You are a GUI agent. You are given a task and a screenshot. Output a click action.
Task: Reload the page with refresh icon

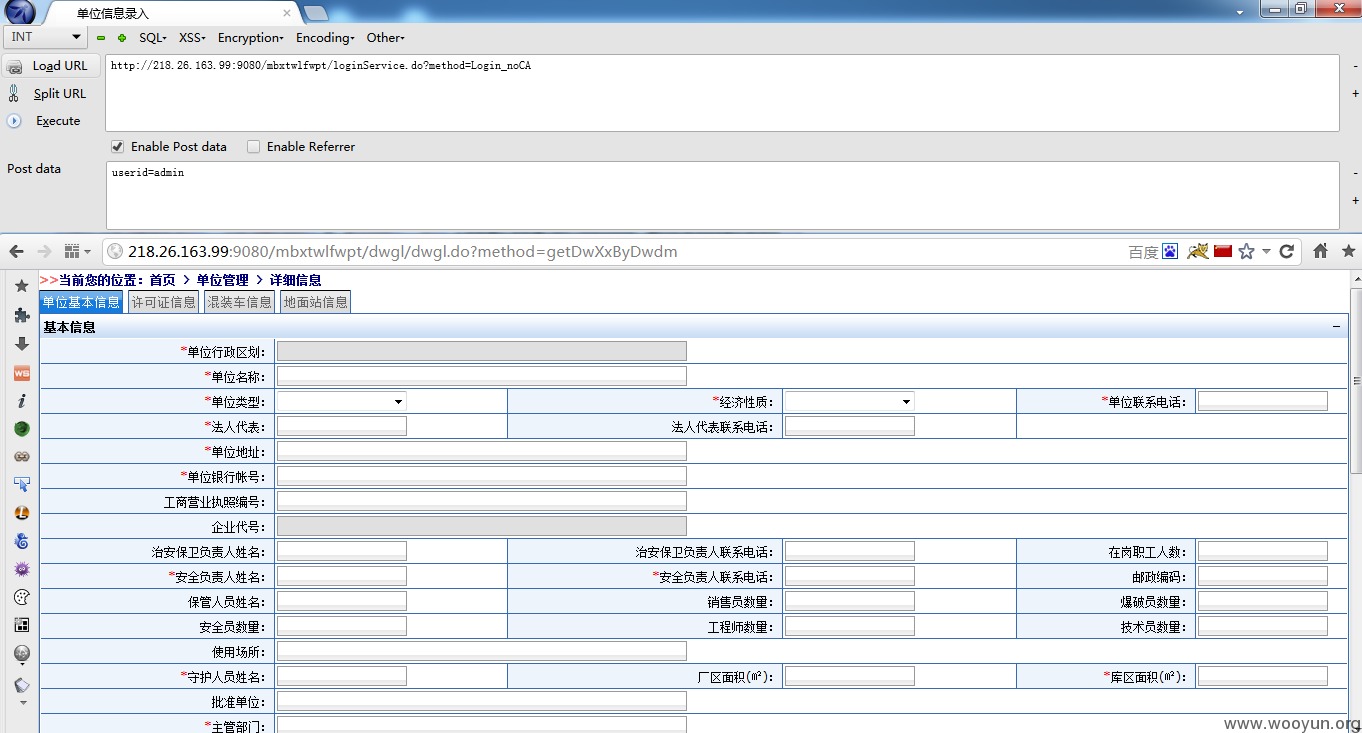coord(1287,251)
